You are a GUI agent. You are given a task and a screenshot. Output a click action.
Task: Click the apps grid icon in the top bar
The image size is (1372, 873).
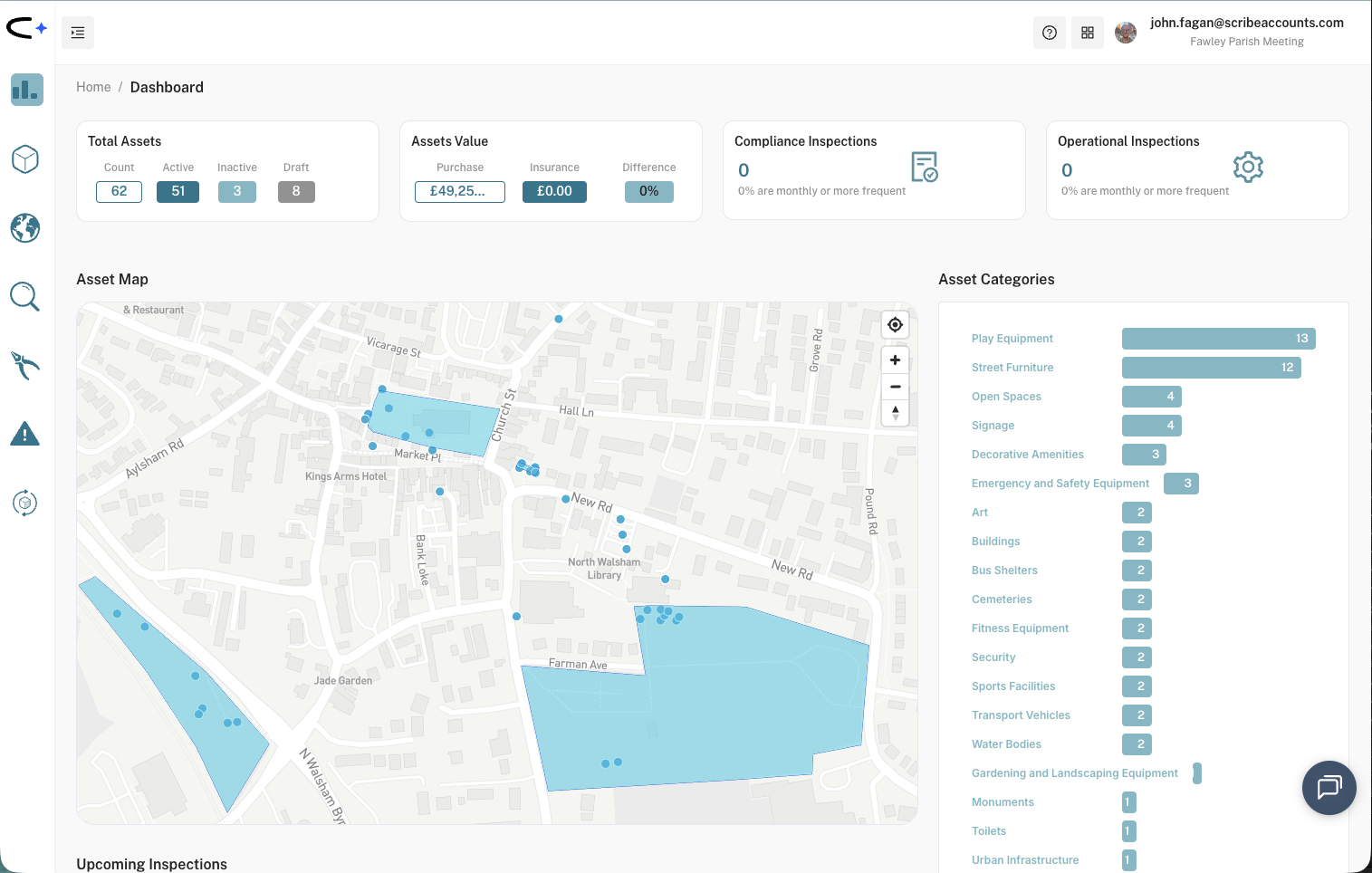click(x=1087, y=32)
